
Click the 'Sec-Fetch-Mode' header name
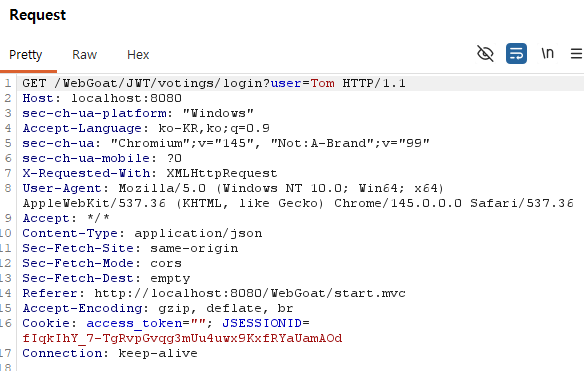(78, 263)
